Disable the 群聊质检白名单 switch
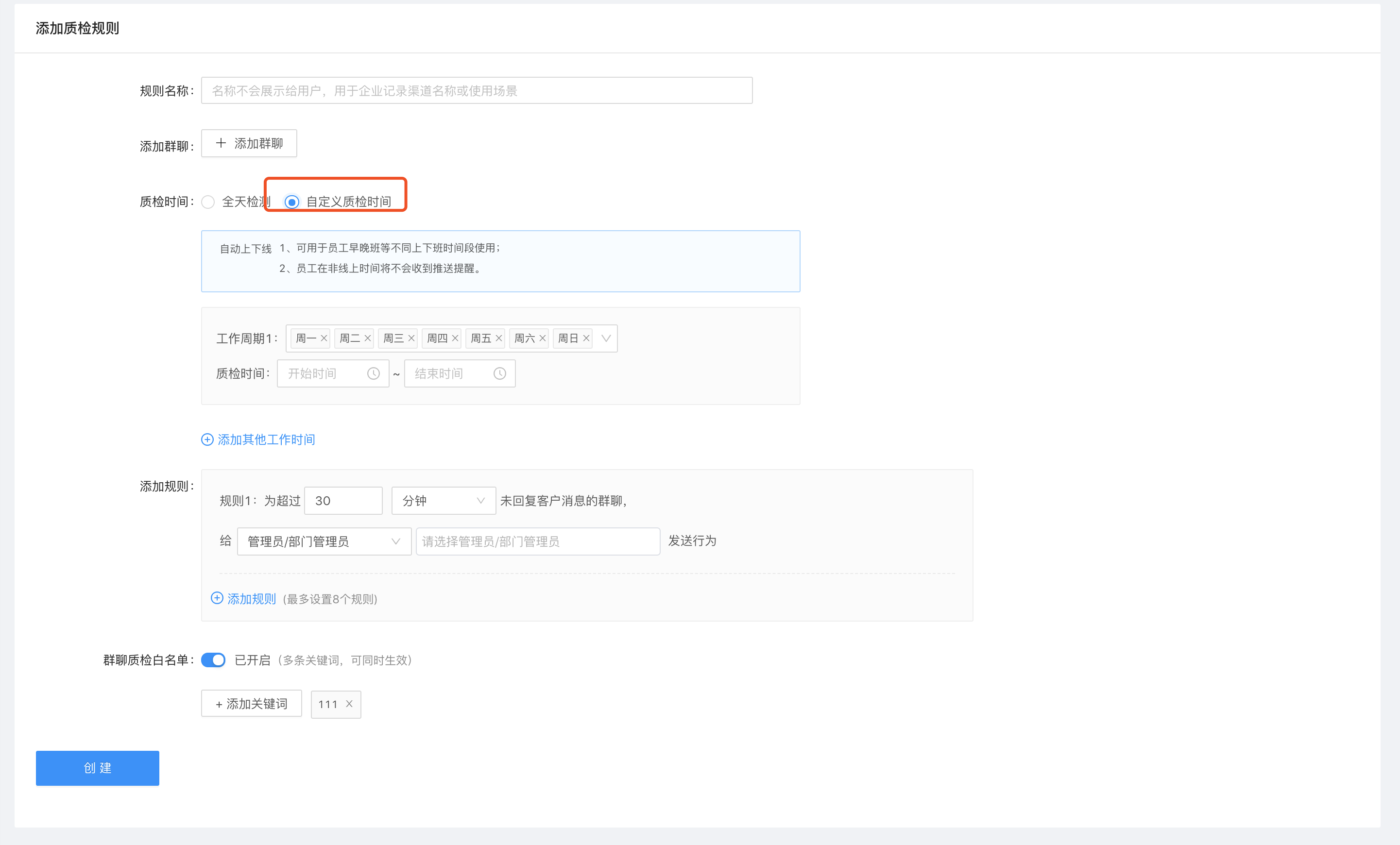The height and width of the screenshot is (845, 1400). pos(214,660)
